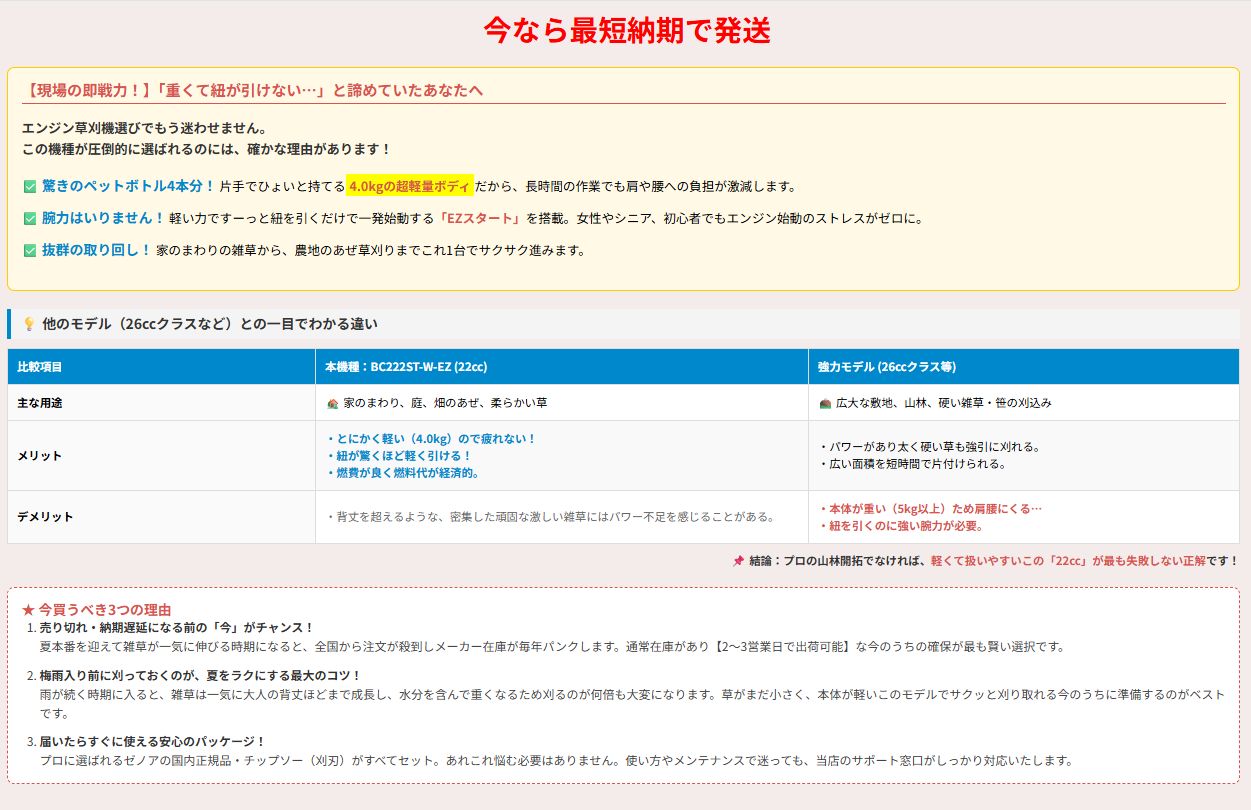Click the bullet パワーがあり太く硬い草も強引に刈れる
Viewport: 1251px width, 810px height.
930,447
